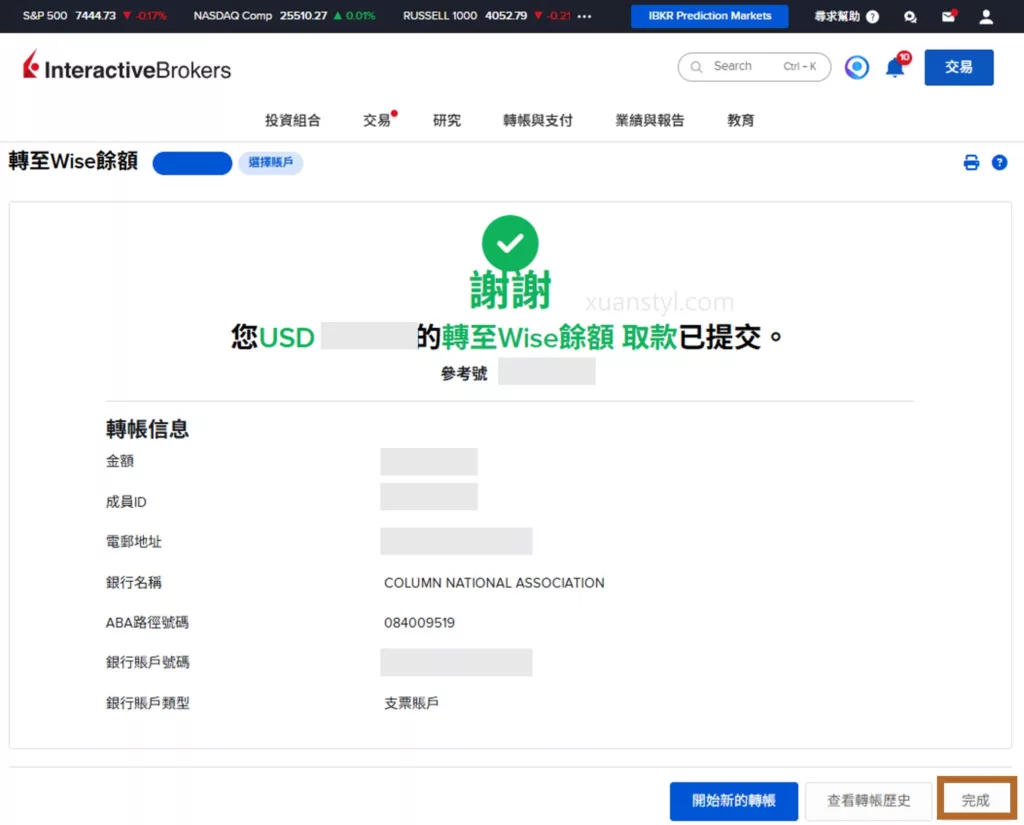The height and width of the screenshot is (825, 1024).
Task: Select COLUMN NATIONAL ASSOCIATION bank name text
Action: [x=494, y=583]
